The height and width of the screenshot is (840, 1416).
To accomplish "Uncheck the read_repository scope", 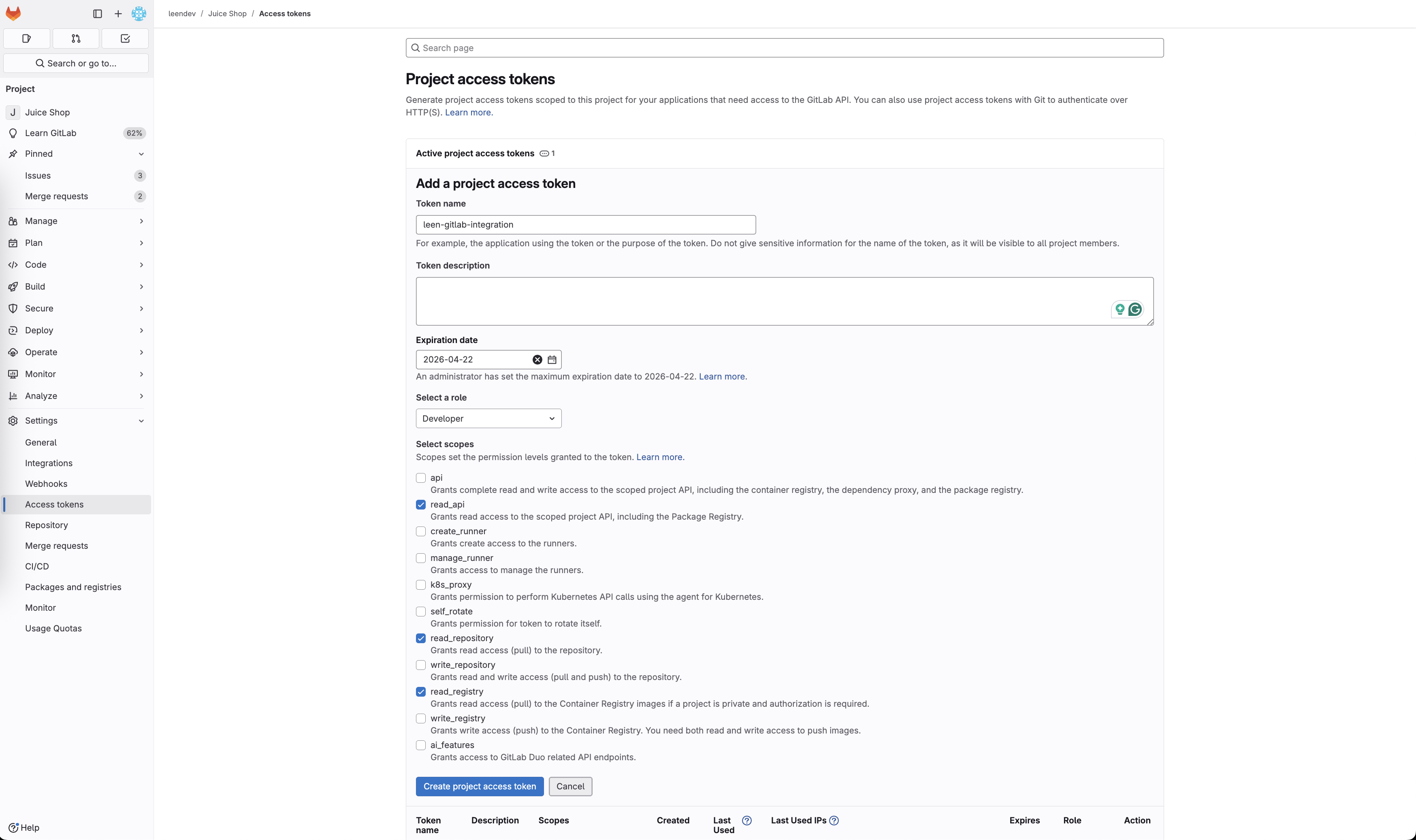I will click(x=420, y=638).
